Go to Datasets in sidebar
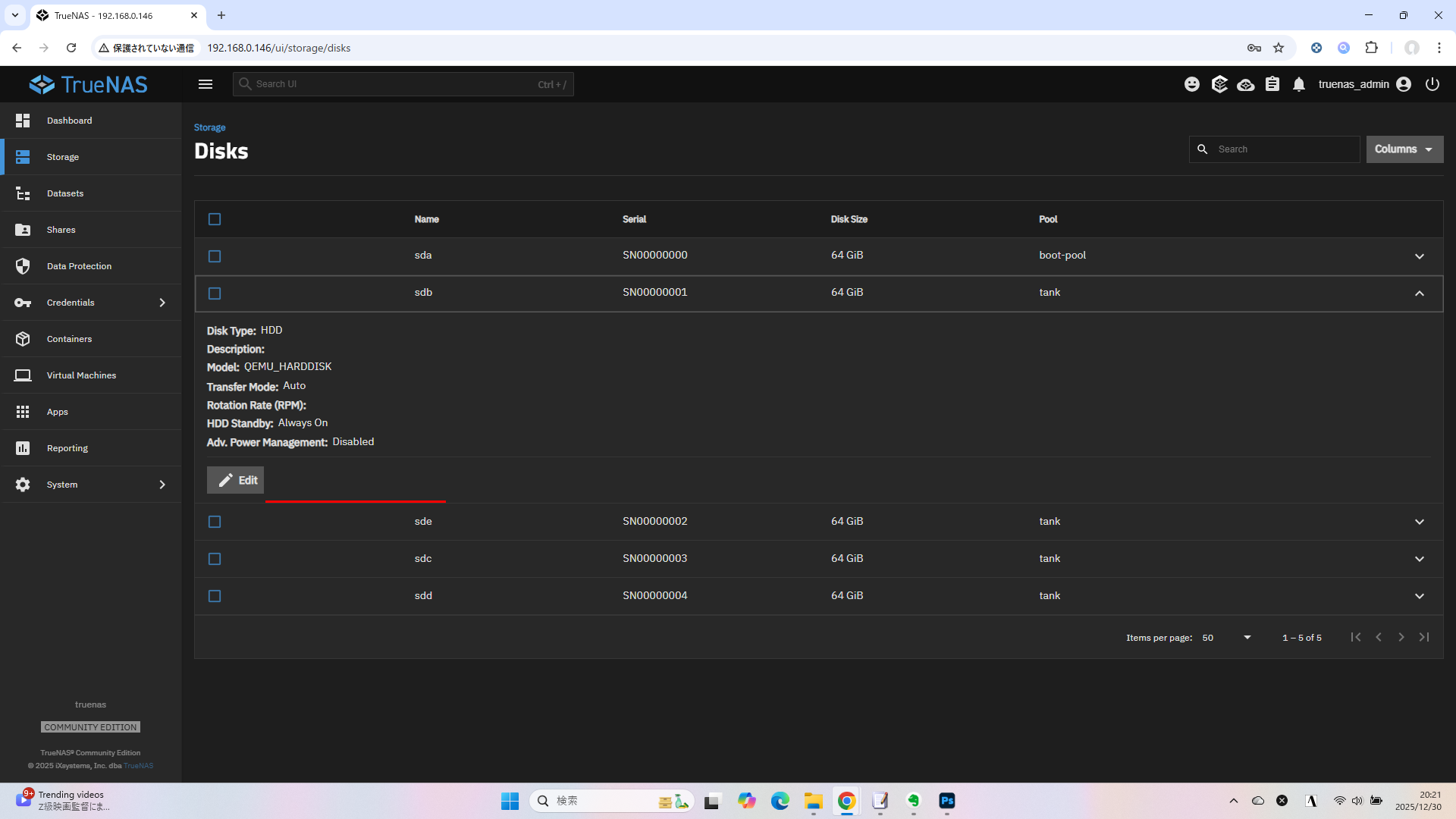This screenshot has width=1456, height=819. (x=65, y=193)
